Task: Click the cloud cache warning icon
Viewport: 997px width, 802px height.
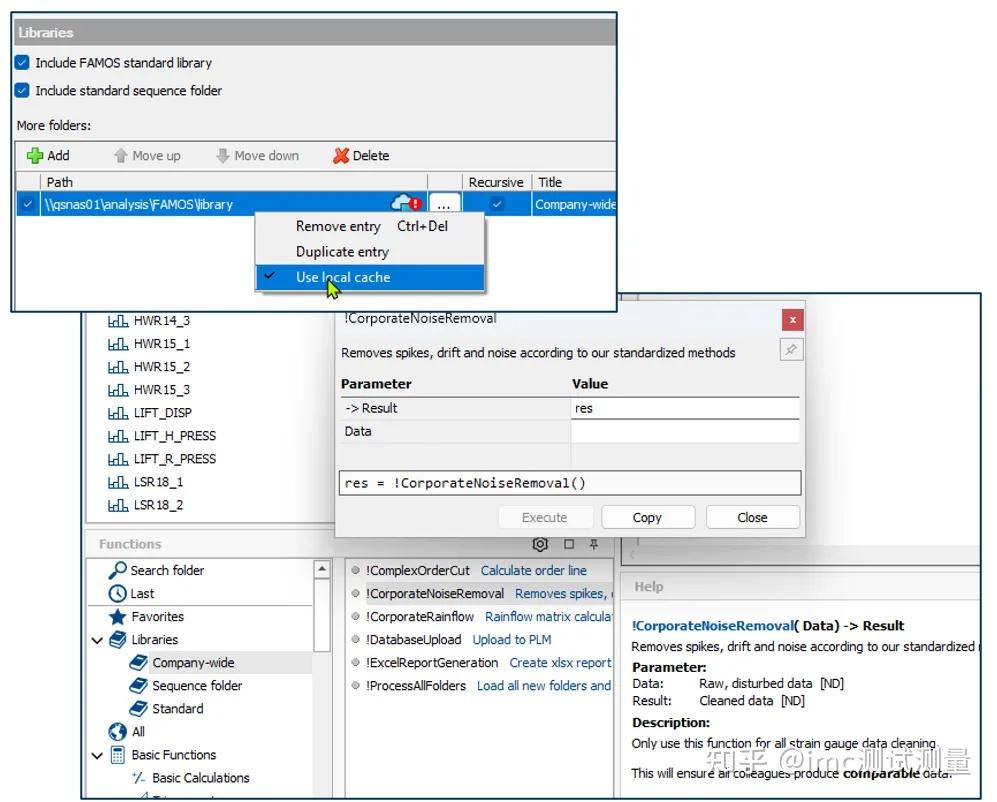Action: (406, 204)
